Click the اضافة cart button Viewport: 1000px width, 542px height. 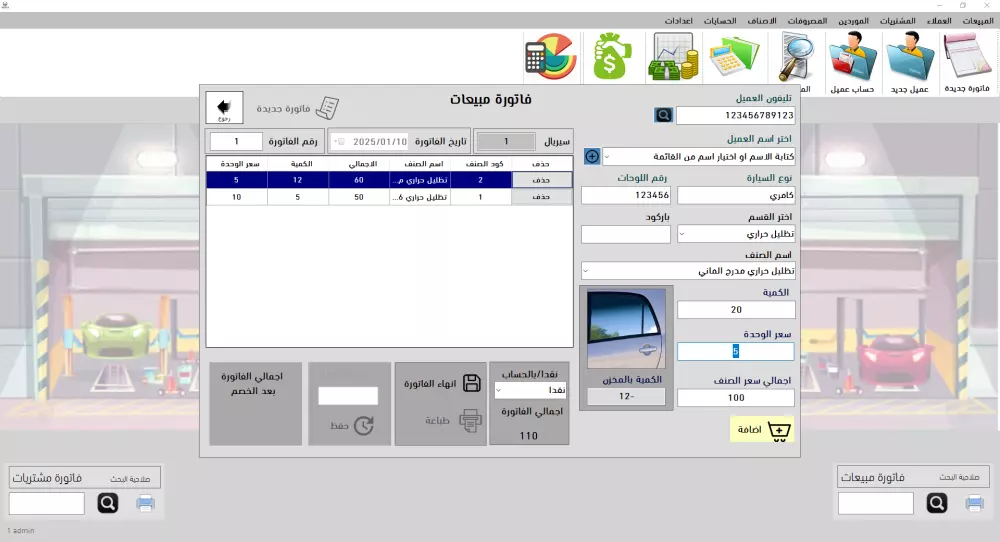point(762,430)
